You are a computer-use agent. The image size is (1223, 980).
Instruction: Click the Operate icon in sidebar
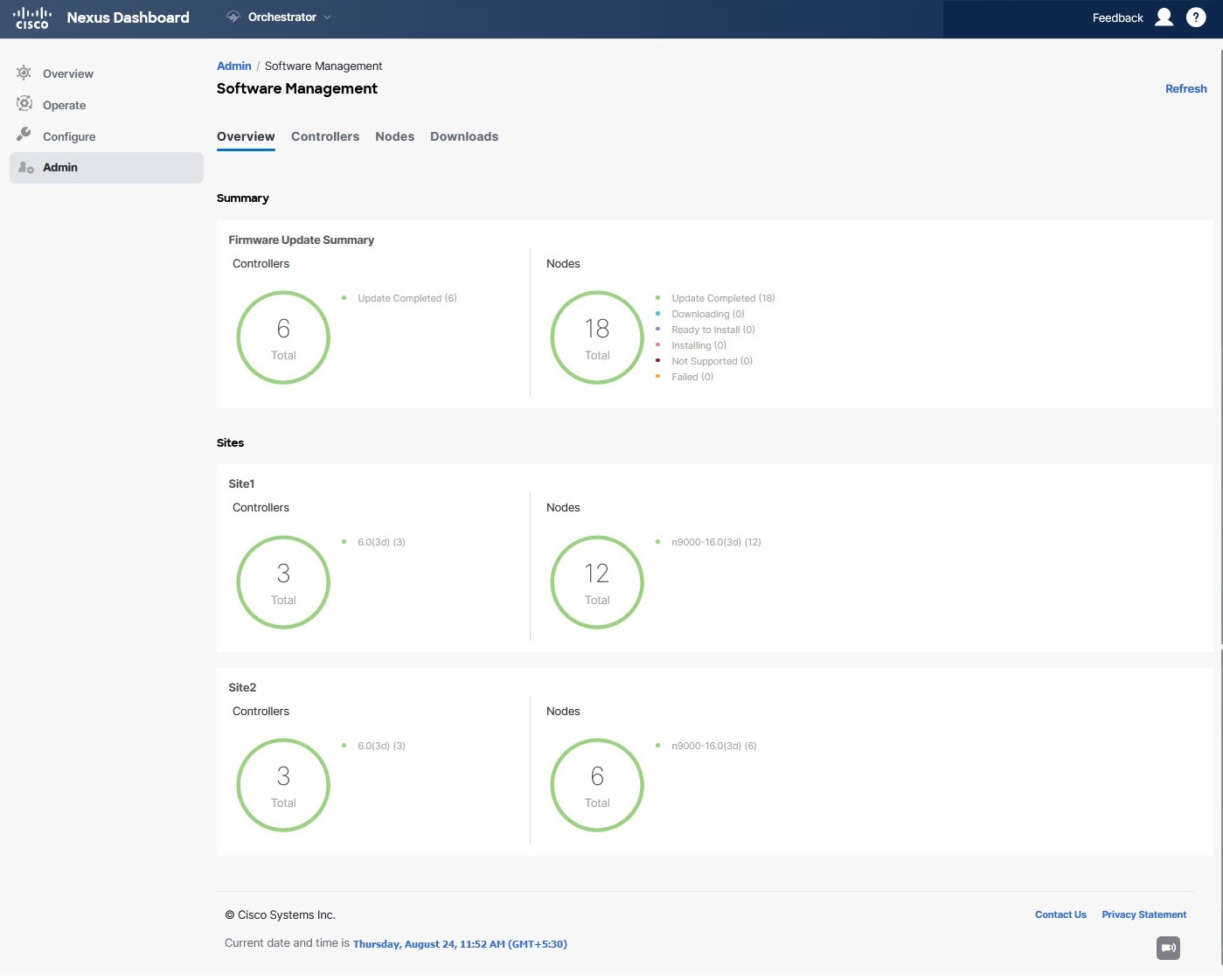(24, 104)
